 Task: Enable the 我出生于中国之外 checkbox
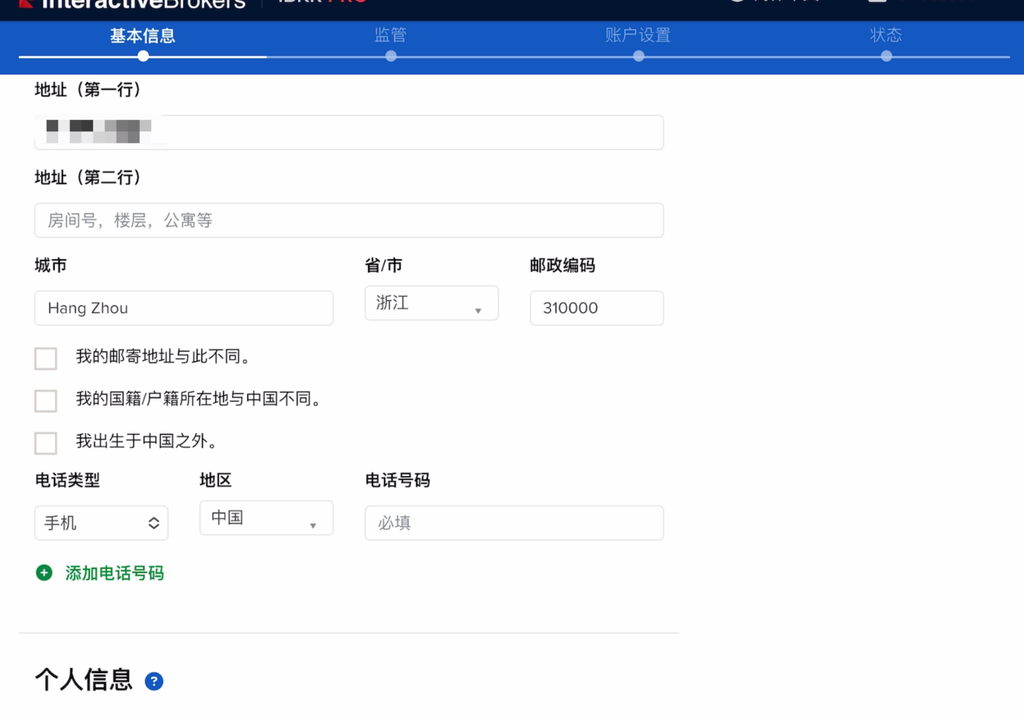[46, 442]
